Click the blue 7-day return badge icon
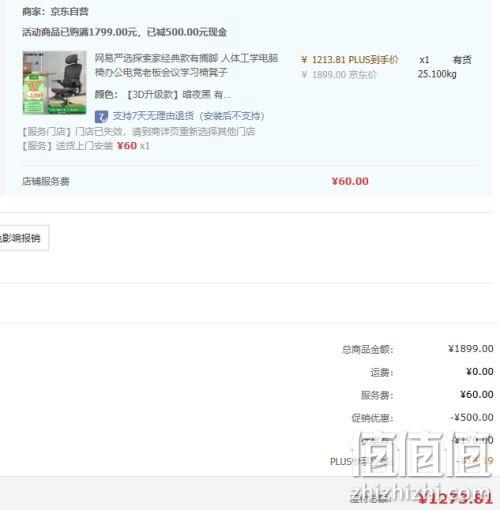Screen dimensions: 500x510 (101, 116)
